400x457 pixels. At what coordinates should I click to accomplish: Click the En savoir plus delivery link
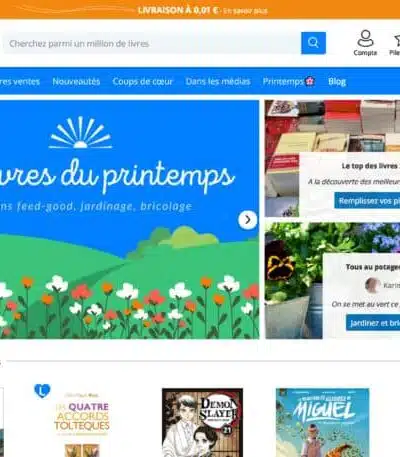[x=245, y=11]
